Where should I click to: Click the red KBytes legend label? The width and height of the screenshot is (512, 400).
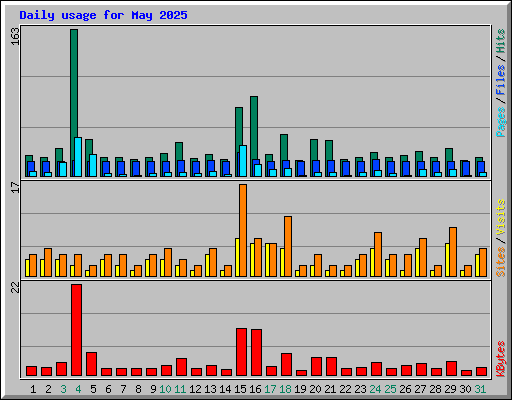(501, 359)
